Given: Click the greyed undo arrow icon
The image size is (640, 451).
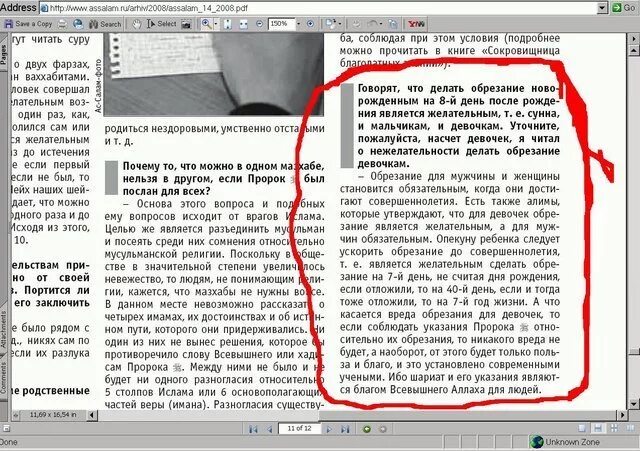Looking at the screenshot, I should [x=371, y=24].
